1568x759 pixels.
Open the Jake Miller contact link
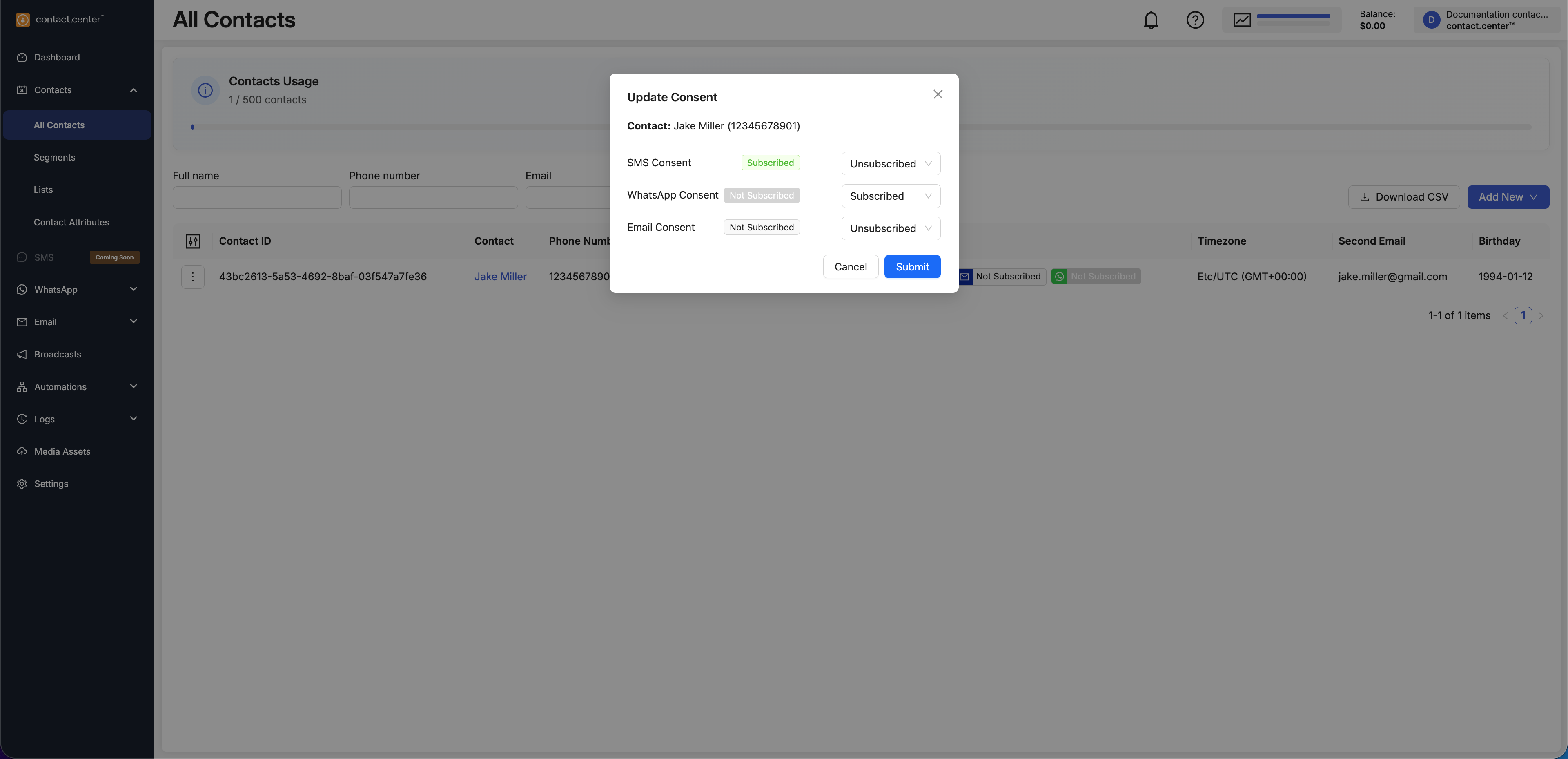pyautogui.click(x=500, y=277)
